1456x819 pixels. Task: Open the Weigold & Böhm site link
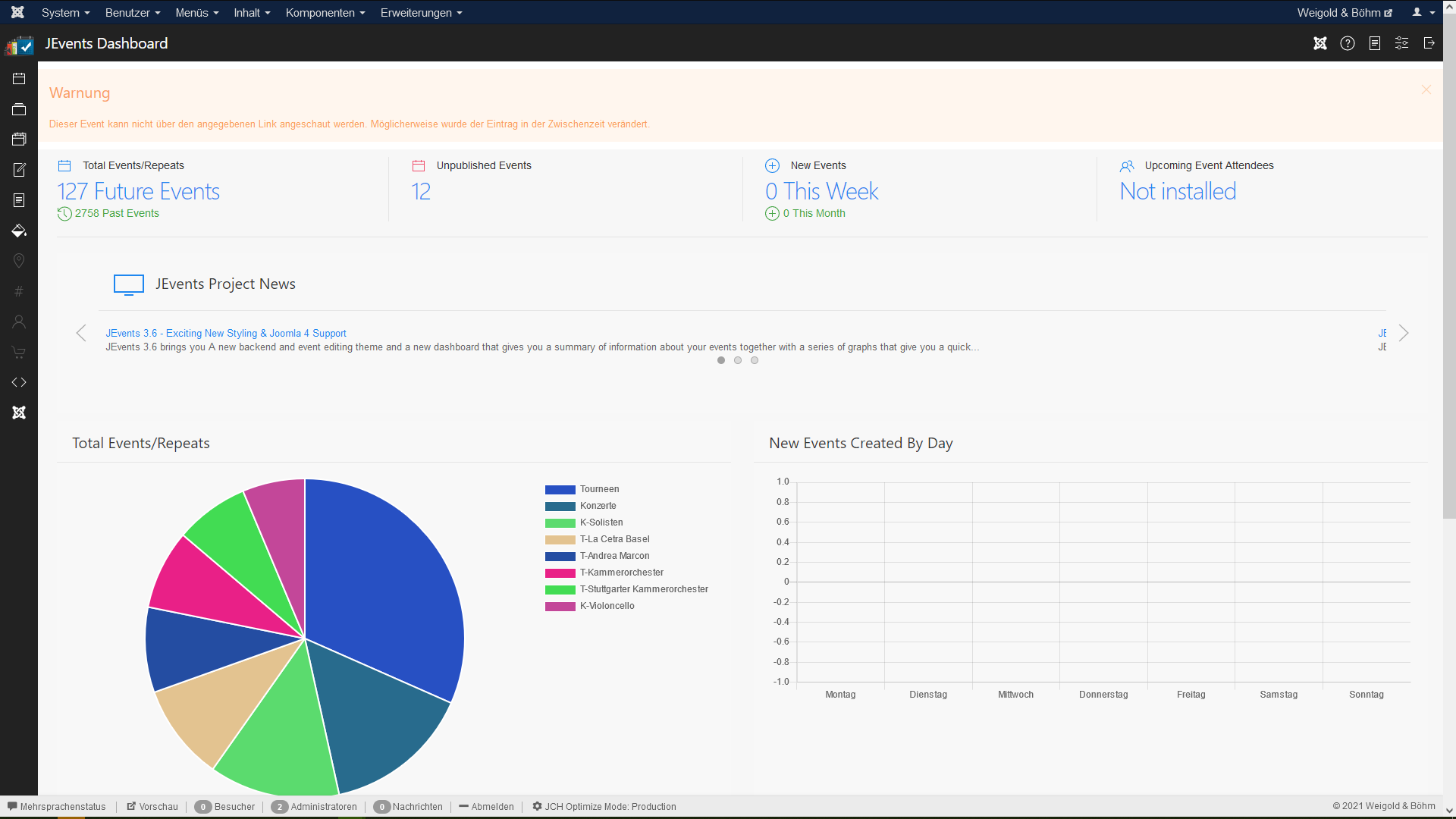tap(1345, 13)
